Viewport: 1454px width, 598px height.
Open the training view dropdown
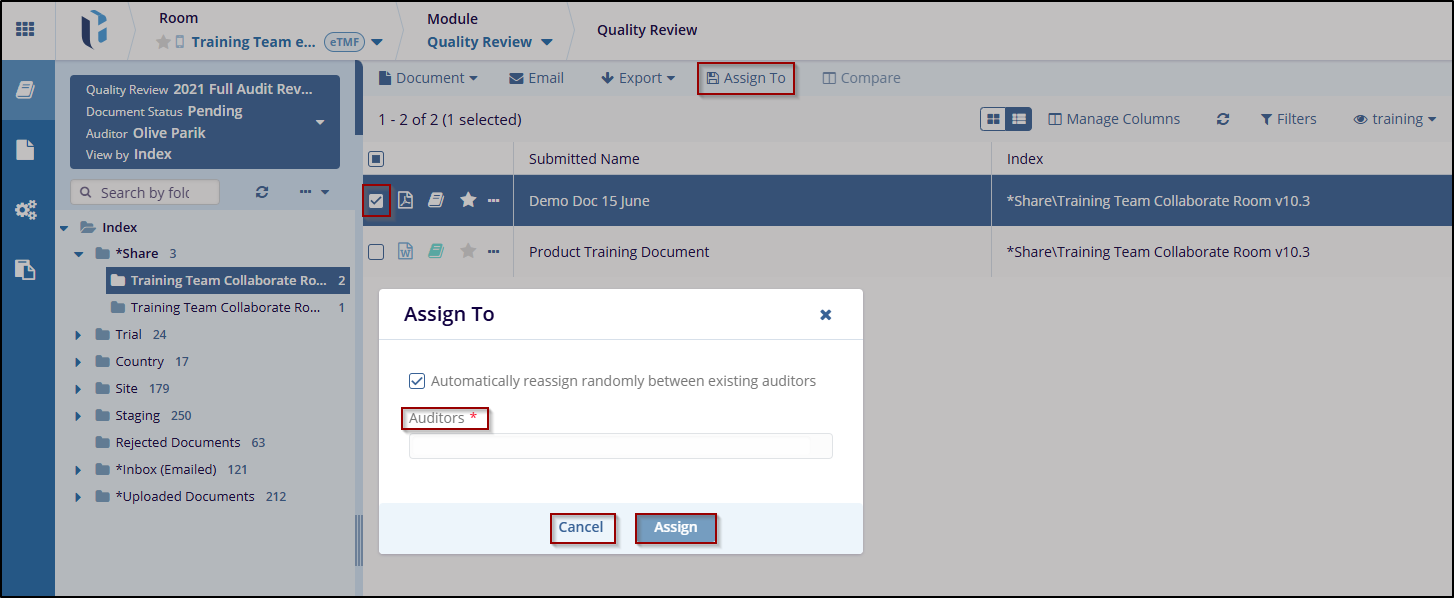point(1394,119)
